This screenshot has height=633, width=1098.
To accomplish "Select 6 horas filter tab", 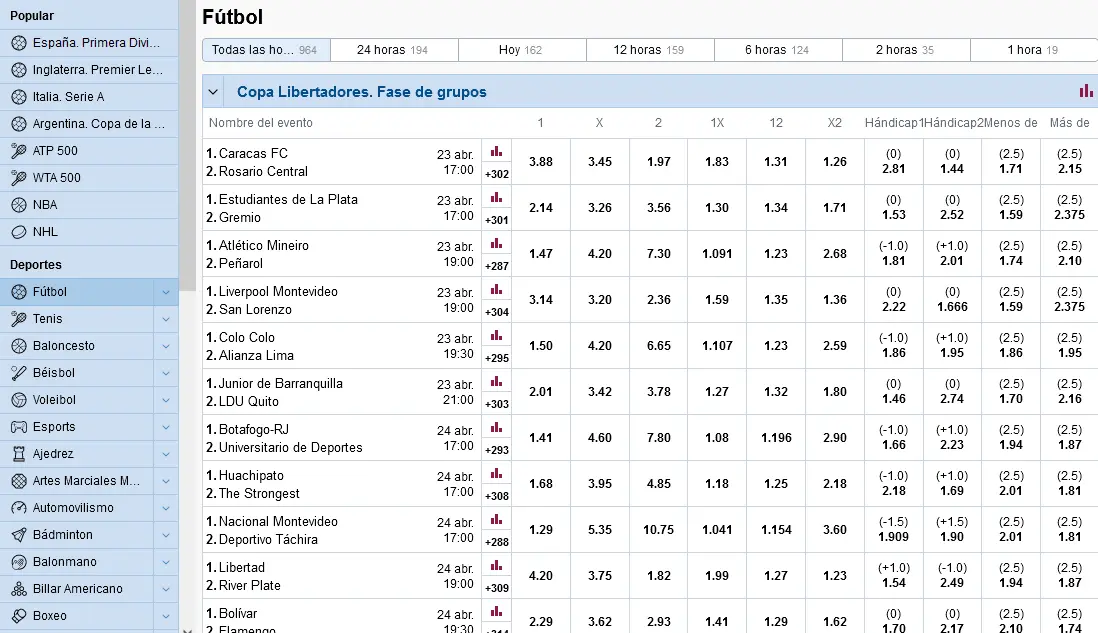I will tap(778, 50).
